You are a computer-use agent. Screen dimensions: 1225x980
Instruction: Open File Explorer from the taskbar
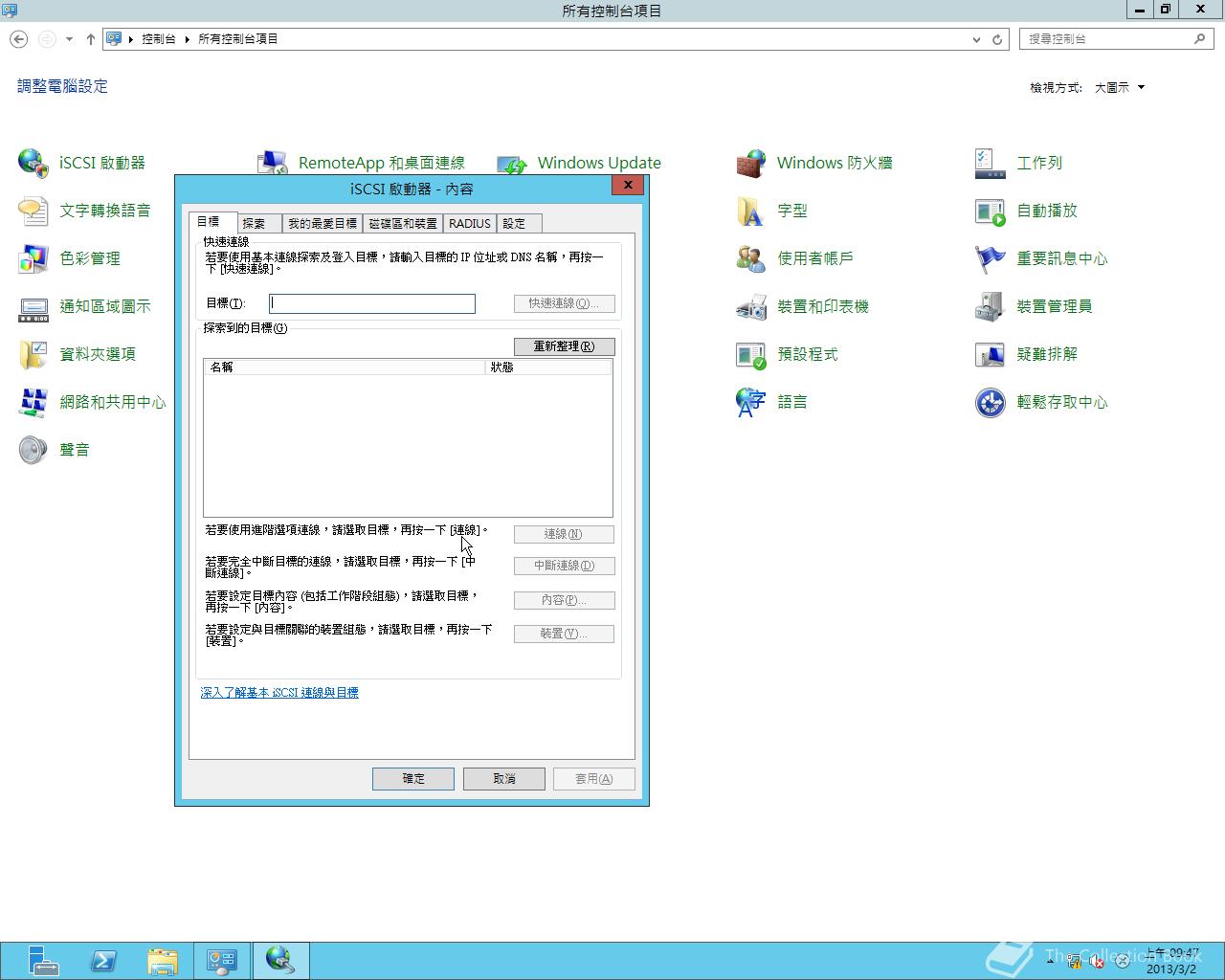[164, 960]
